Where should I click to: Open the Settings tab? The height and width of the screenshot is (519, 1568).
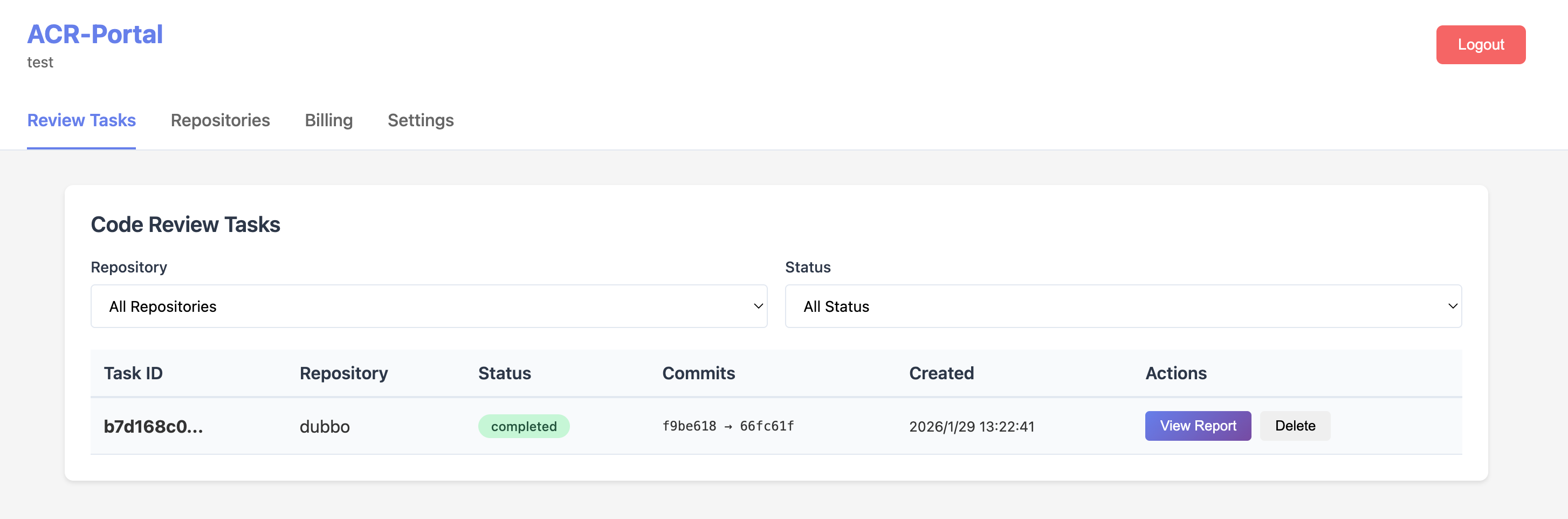click(x=421, y=120)
